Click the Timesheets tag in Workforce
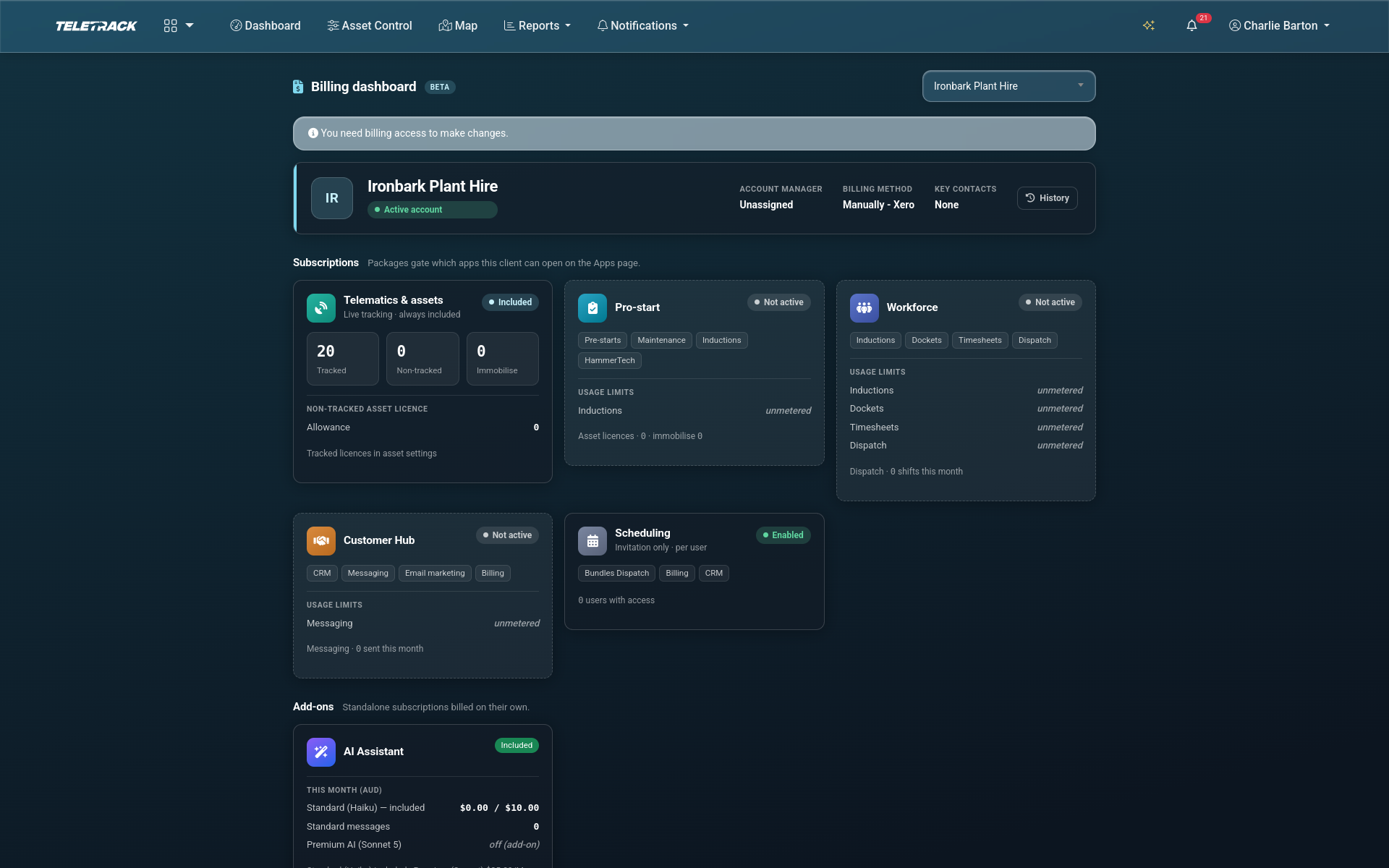 click(x=980, y=340)
